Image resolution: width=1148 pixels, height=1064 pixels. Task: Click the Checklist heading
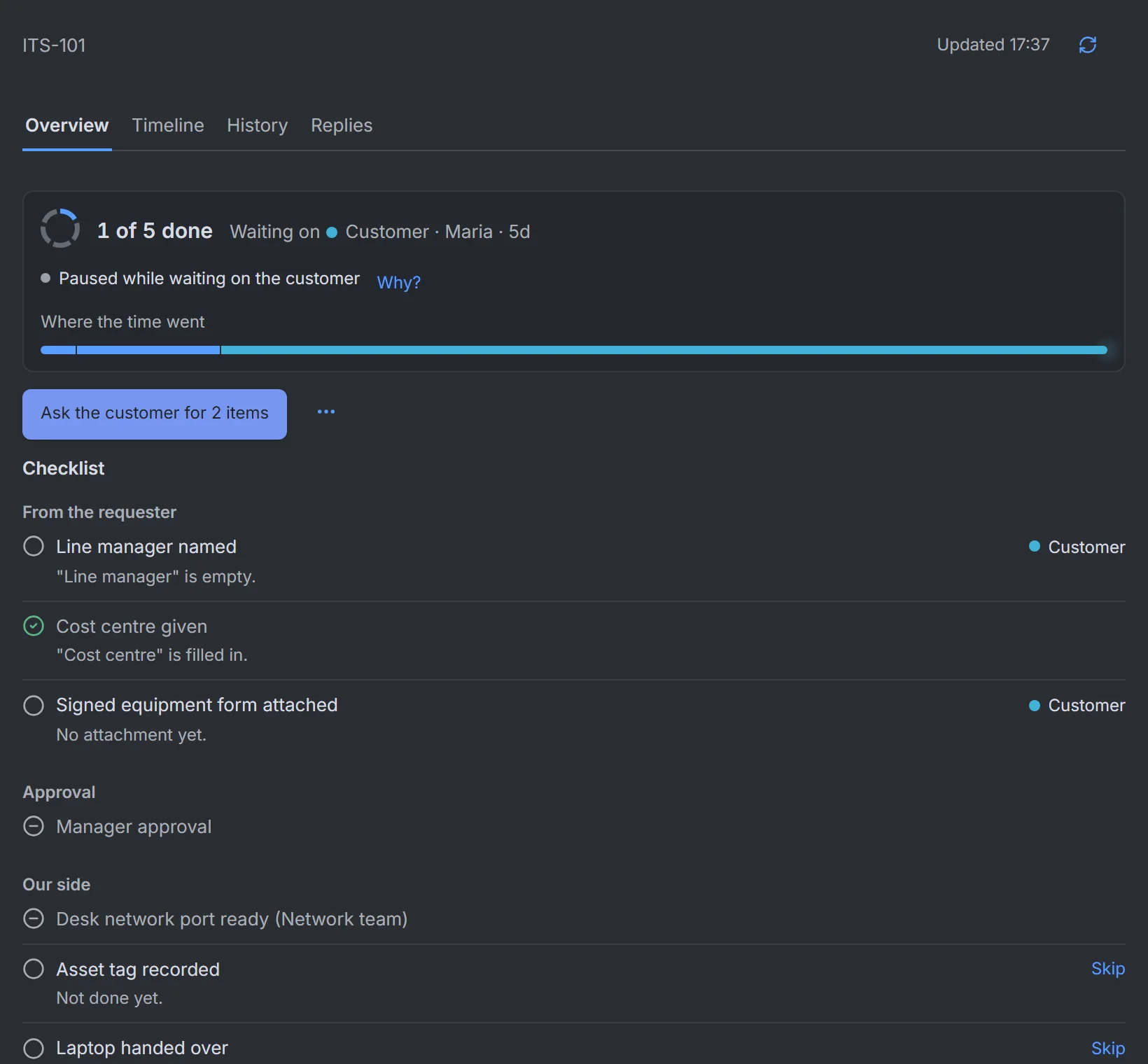point(64,468)
